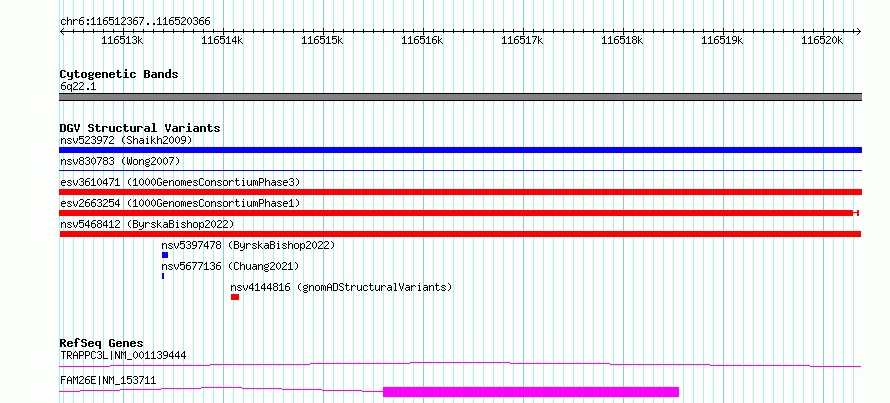Open the FAM26E|NM_153711 gene label
Screen dimensions: 890x403
click(108, 380)
